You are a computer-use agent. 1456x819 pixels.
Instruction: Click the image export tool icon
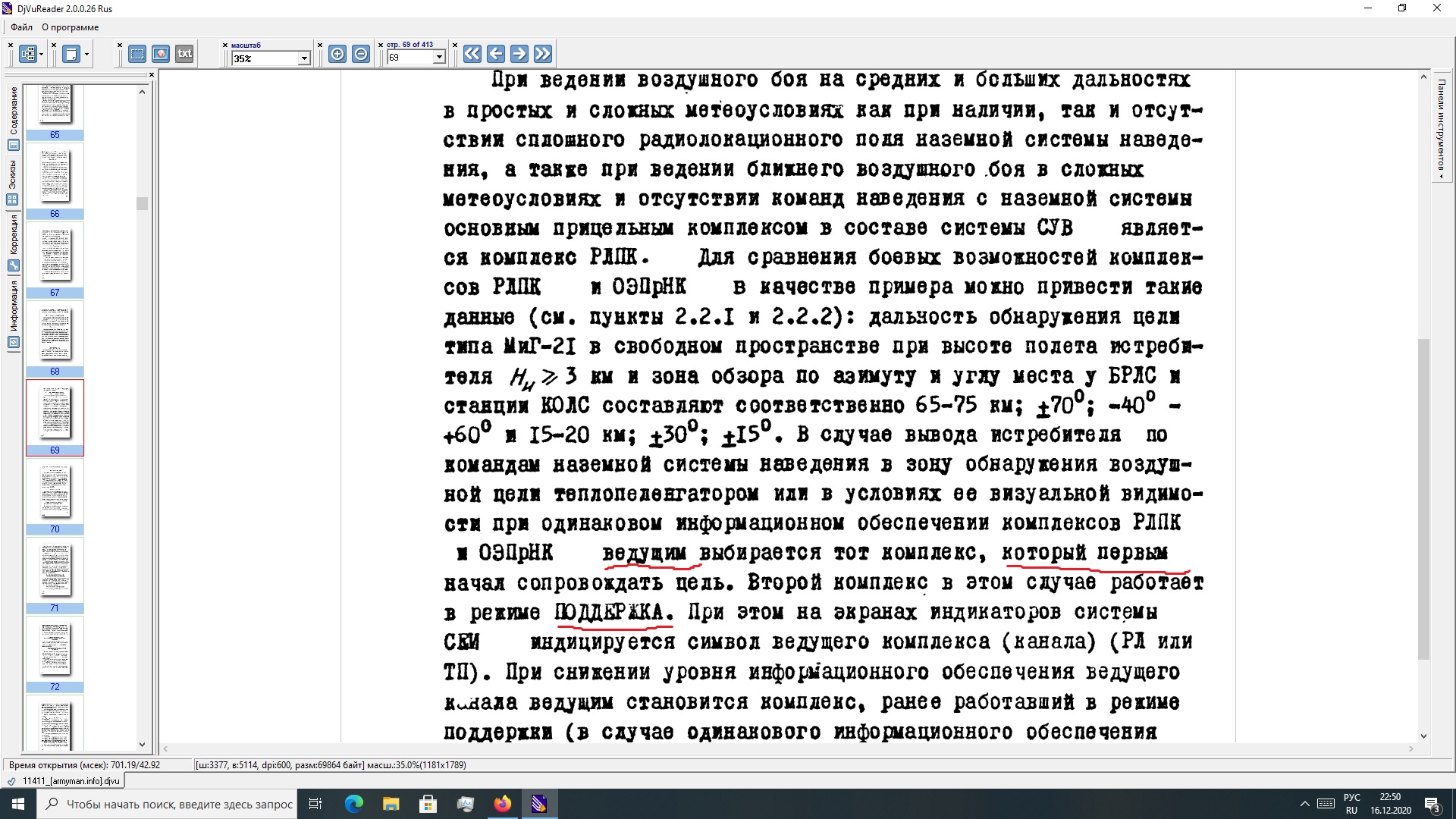(161, 54)
